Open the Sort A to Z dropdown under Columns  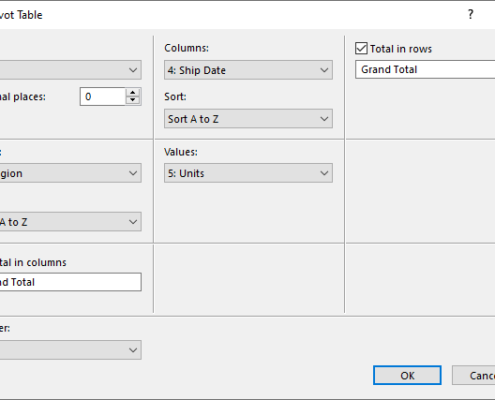click(x=248, y=119)
